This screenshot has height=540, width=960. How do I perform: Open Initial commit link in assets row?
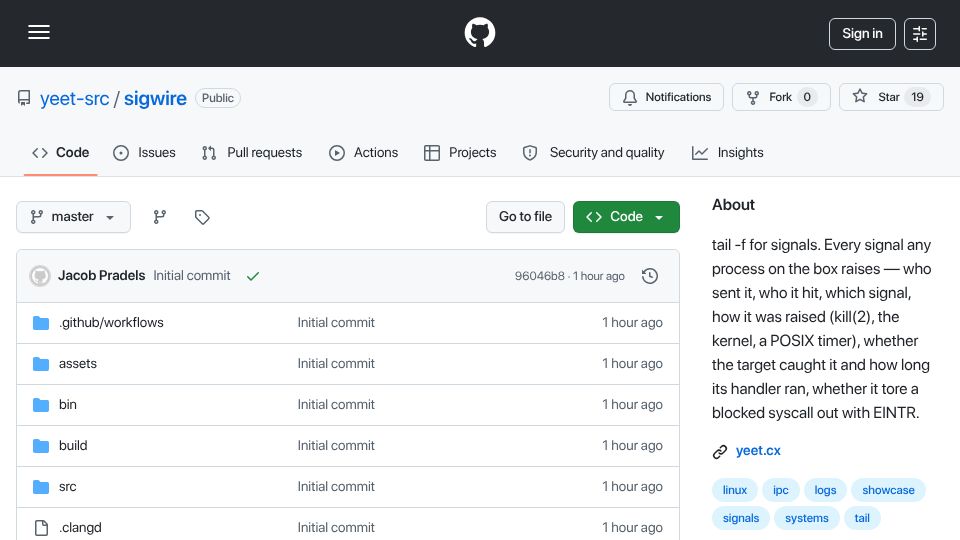pos(336,364)
